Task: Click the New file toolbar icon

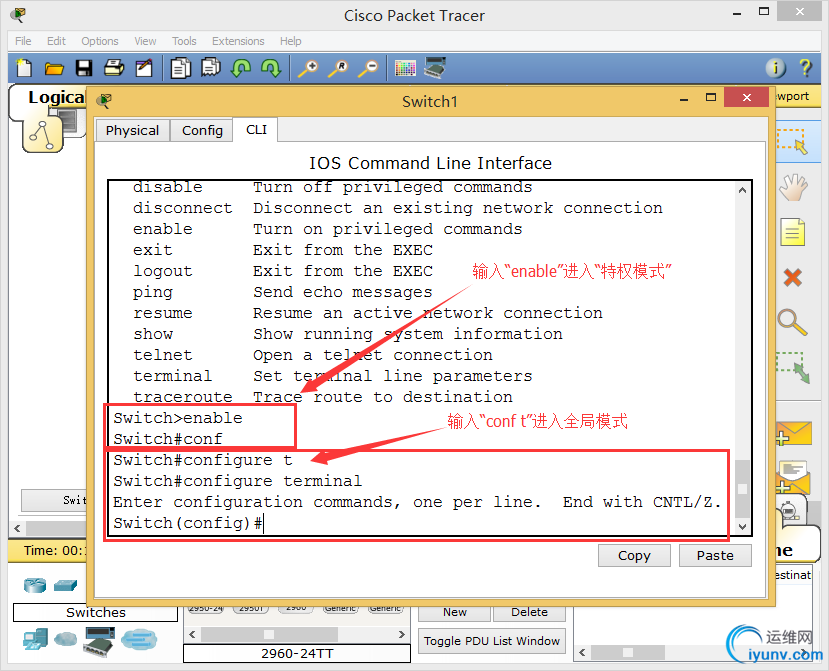Action: pyautogui.click(x=24, y=68)
